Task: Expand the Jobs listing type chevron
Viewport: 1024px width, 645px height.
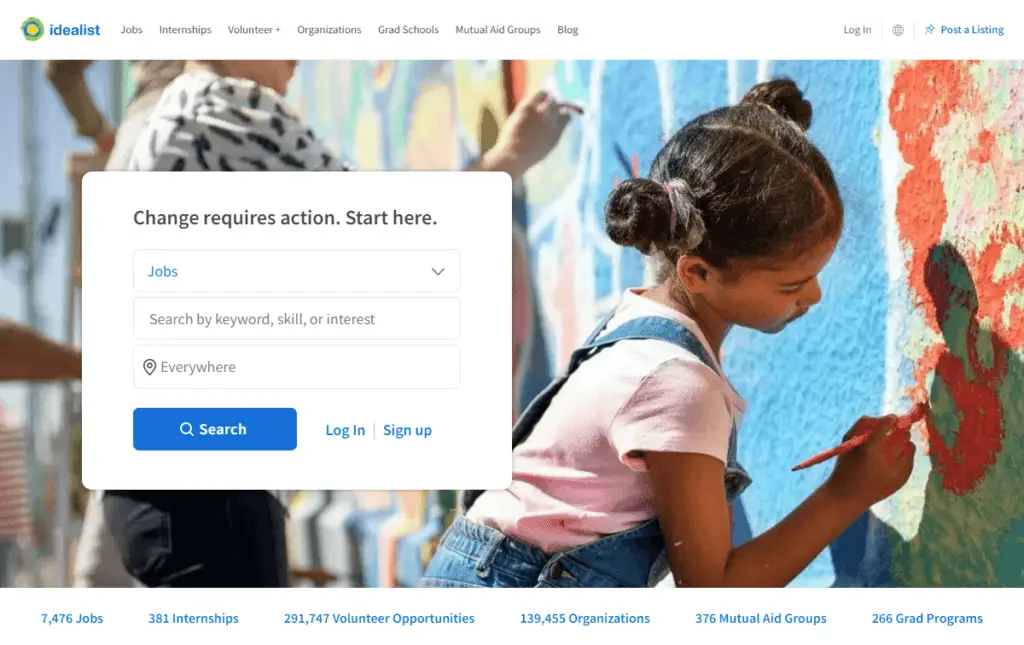Action: [x=438, y=272]
